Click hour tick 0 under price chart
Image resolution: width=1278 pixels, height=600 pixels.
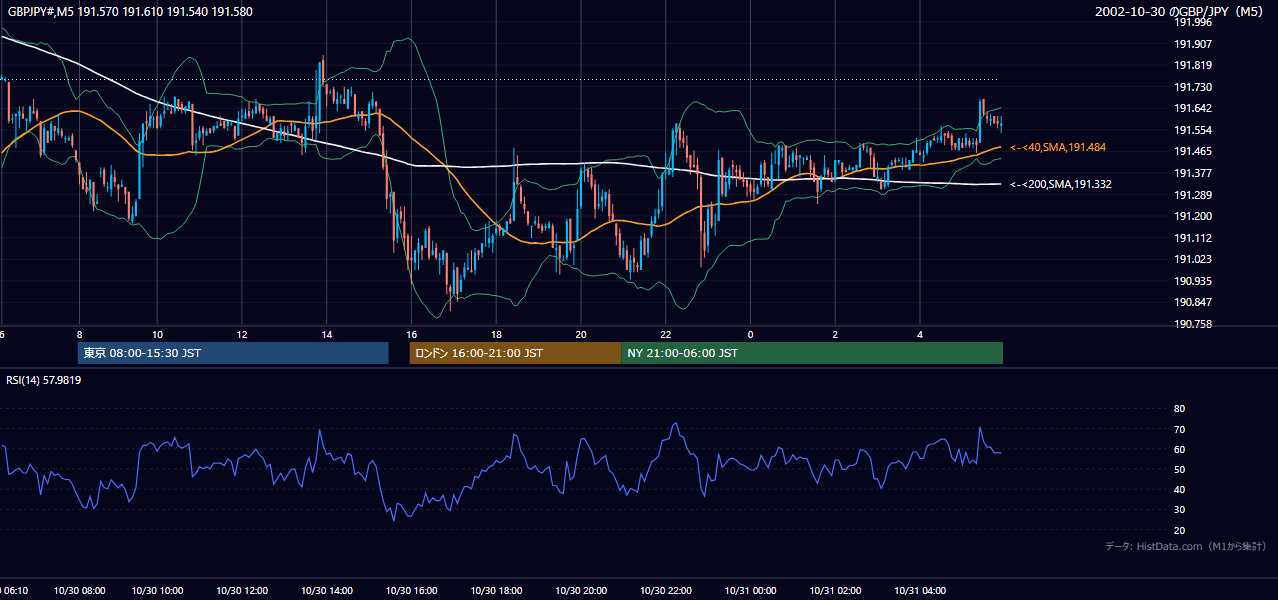(750, 334)
